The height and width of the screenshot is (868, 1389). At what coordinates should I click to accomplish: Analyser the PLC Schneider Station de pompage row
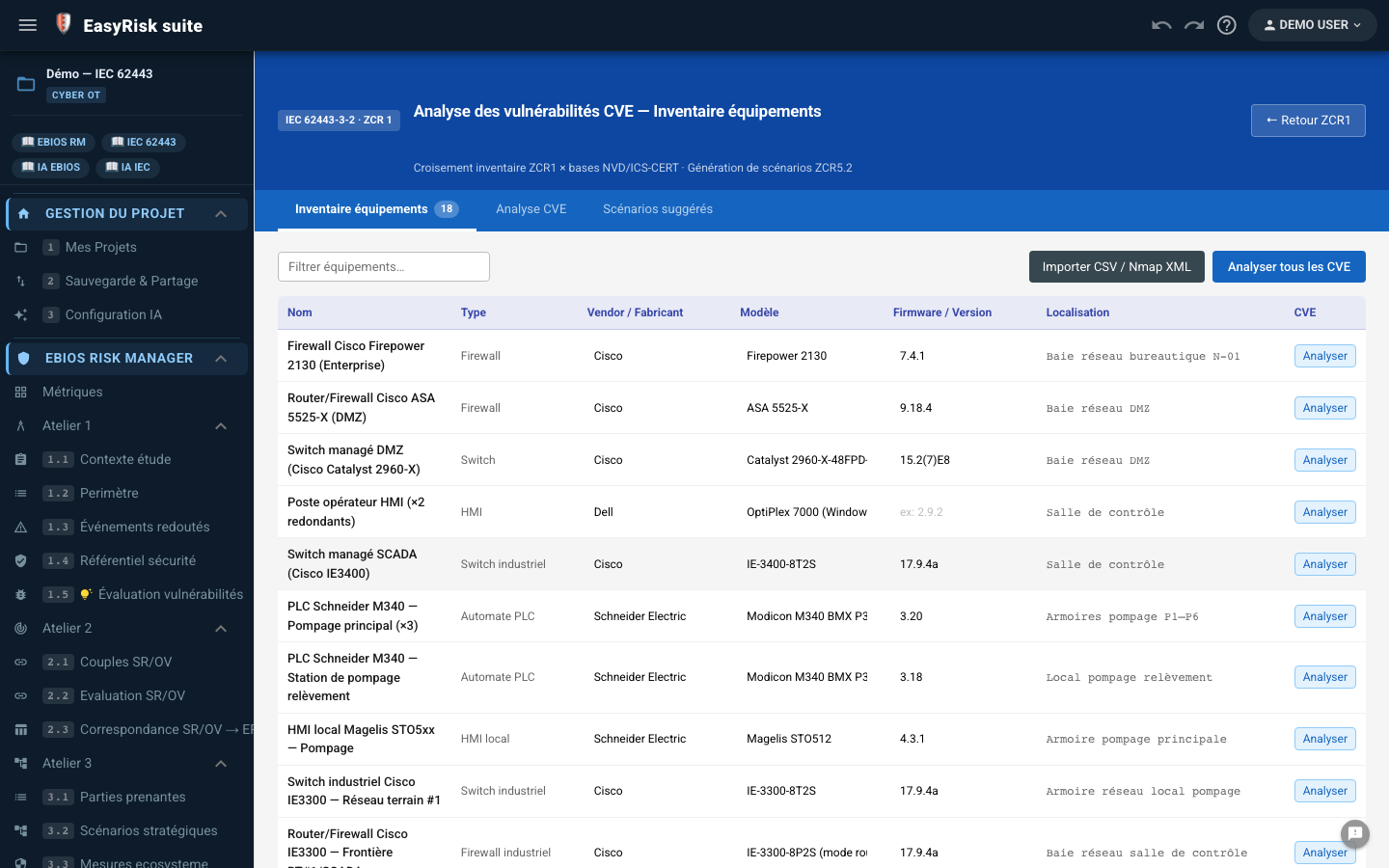pyautogui.click(x=1325, y=677)
